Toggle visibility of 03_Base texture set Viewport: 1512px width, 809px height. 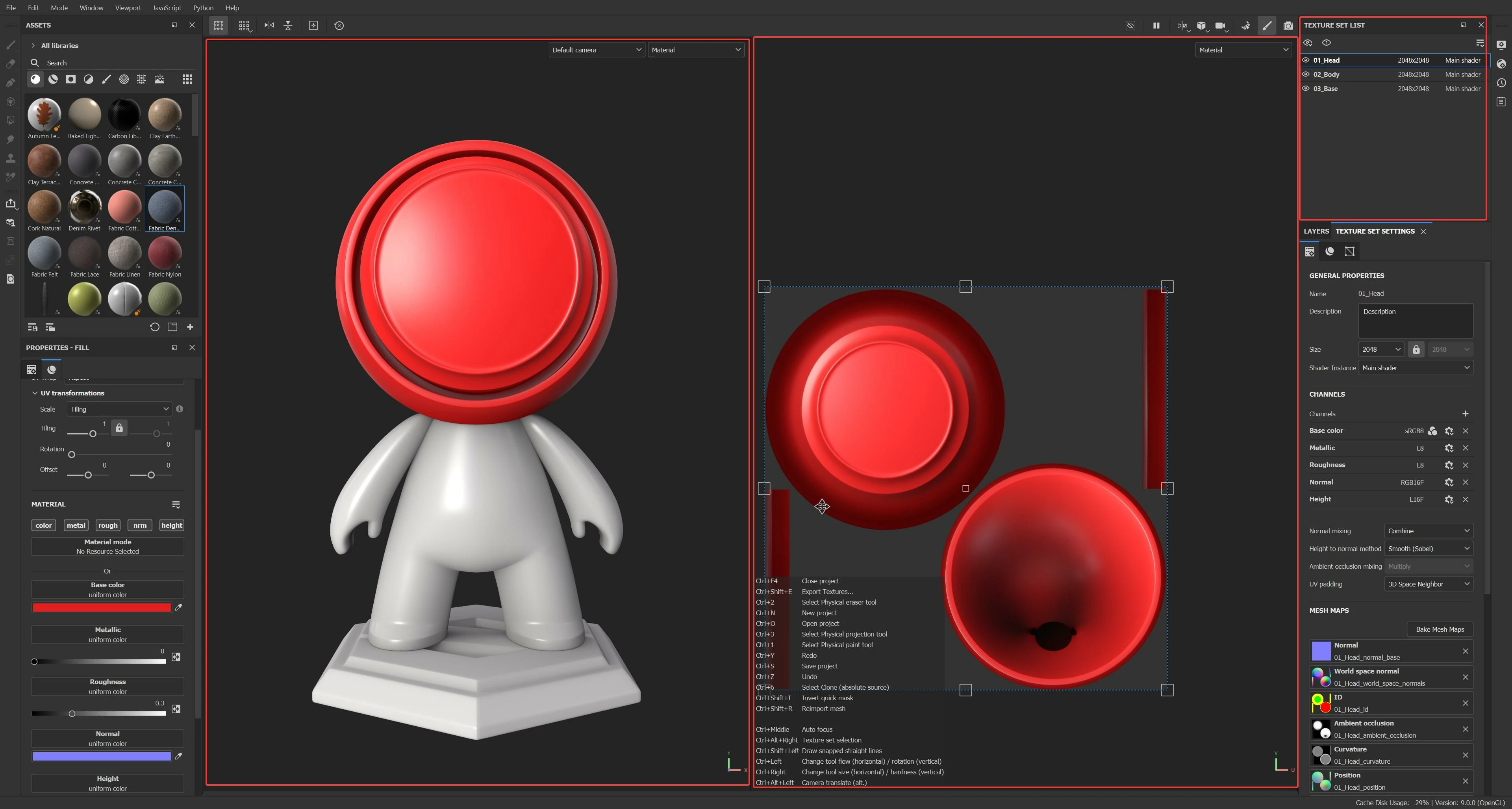1306,89
